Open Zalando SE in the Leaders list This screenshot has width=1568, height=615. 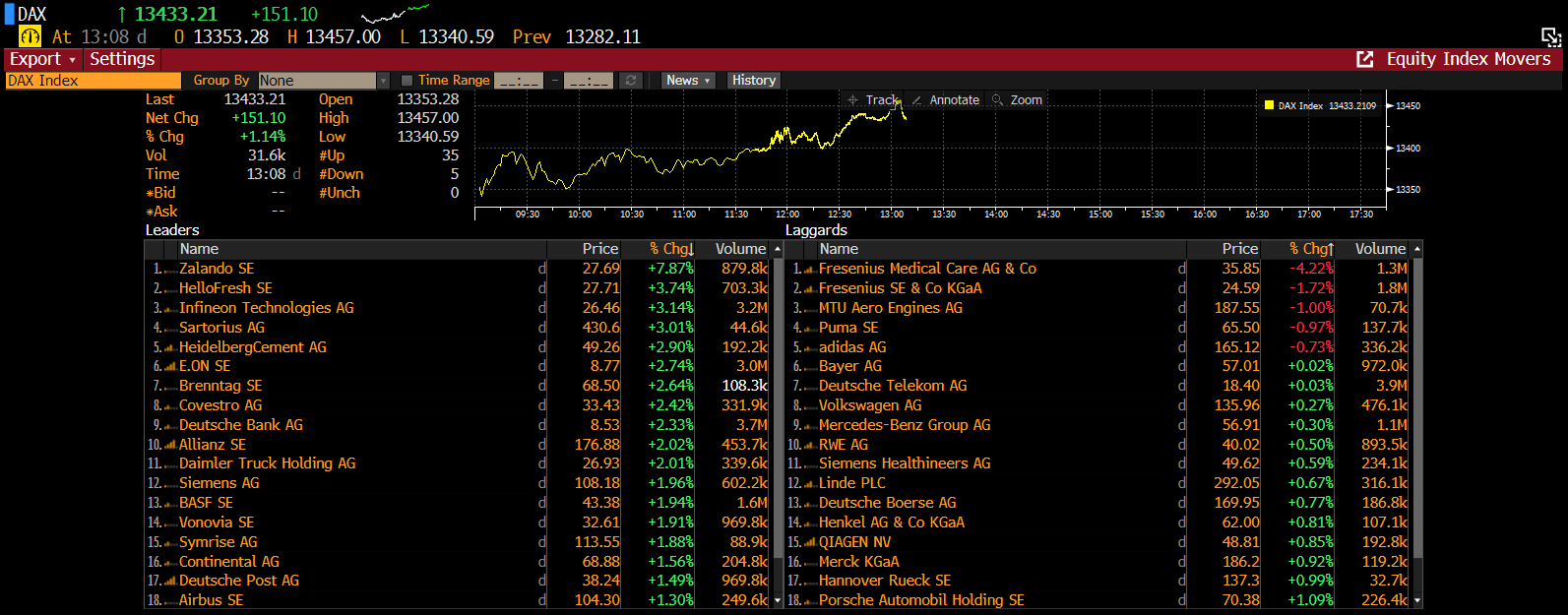[x=217, y=269]
